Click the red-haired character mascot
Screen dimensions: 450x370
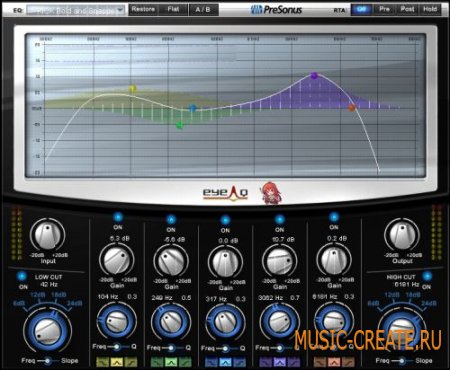(271, 193)
